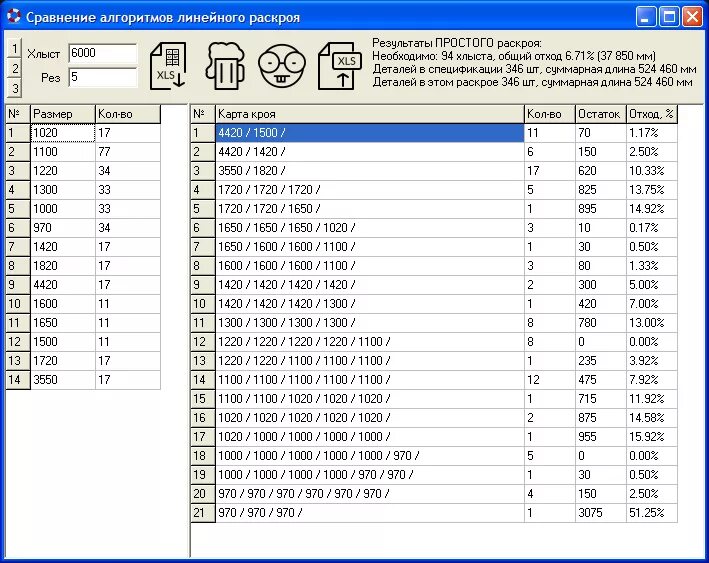The height and width of the screenshot is (563, 709).
Task: Focus the Хлыст input field with 6000
Action: [x=103, y=53]
